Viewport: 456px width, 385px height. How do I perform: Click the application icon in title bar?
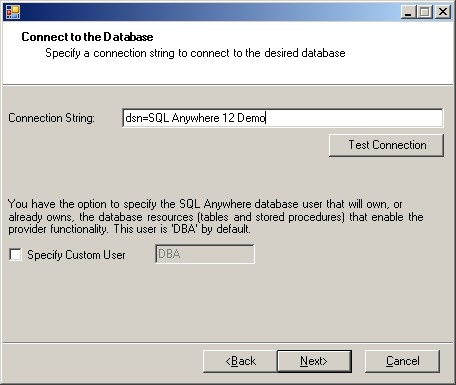click(x=13, y=12)
